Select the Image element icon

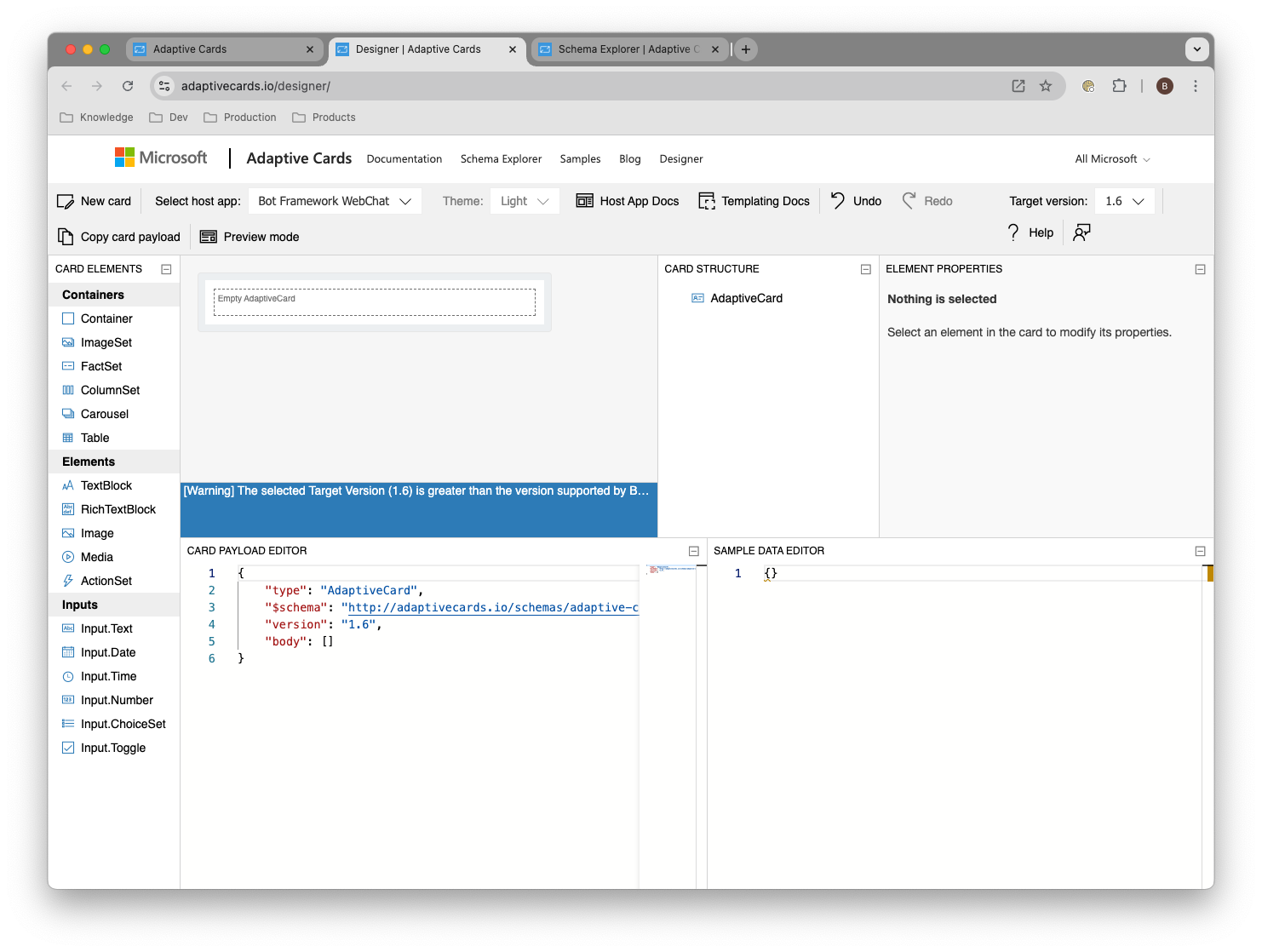[x=68, y=533]
